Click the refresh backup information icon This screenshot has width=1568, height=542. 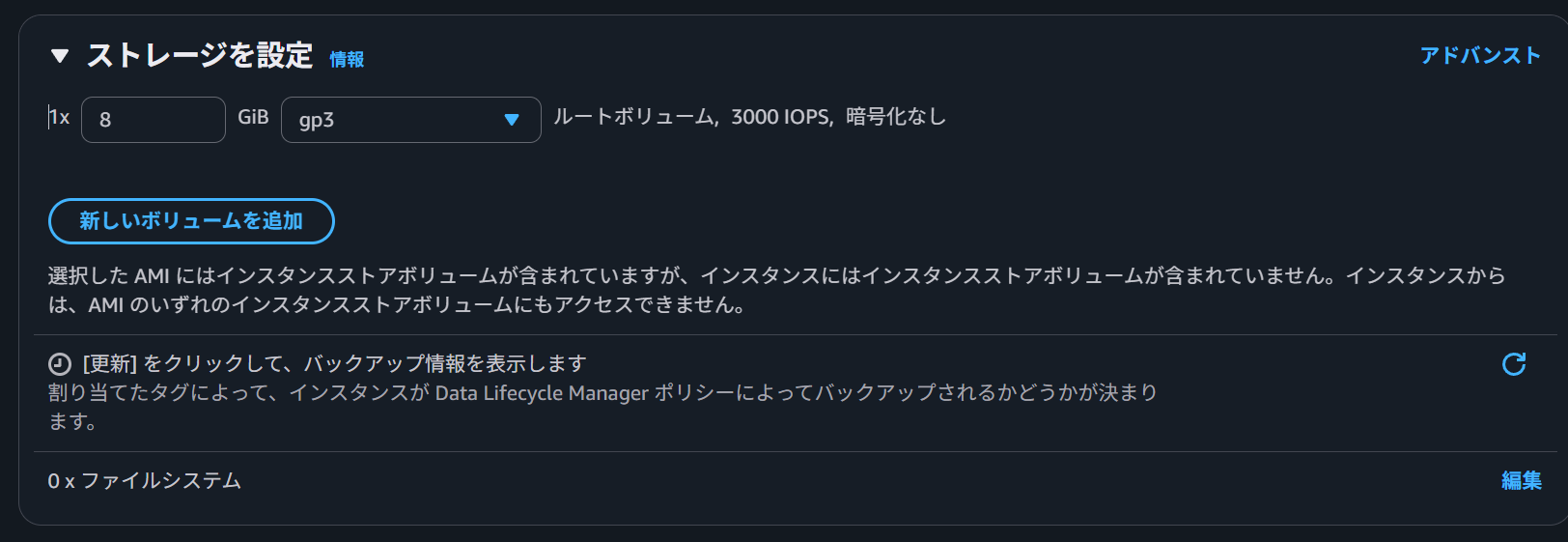tap(1513, 364)
